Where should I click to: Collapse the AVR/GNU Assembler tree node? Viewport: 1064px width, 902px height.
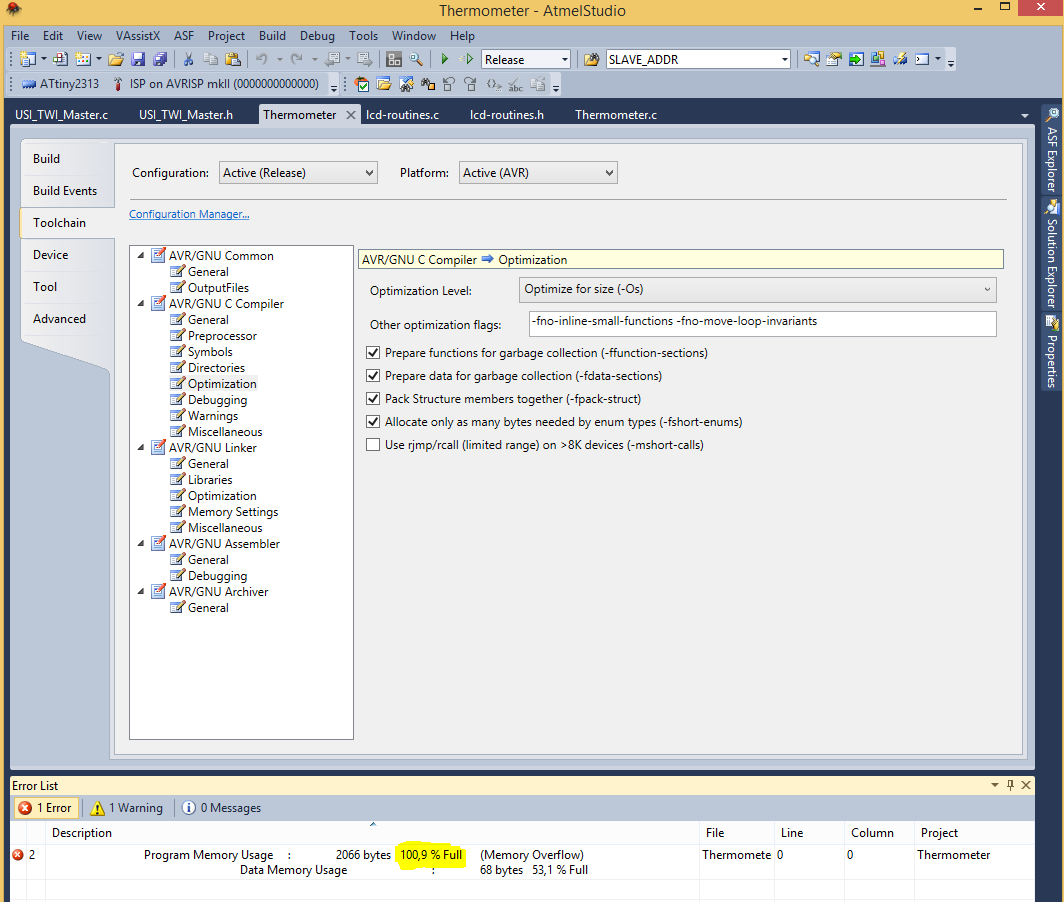(141, 544)
